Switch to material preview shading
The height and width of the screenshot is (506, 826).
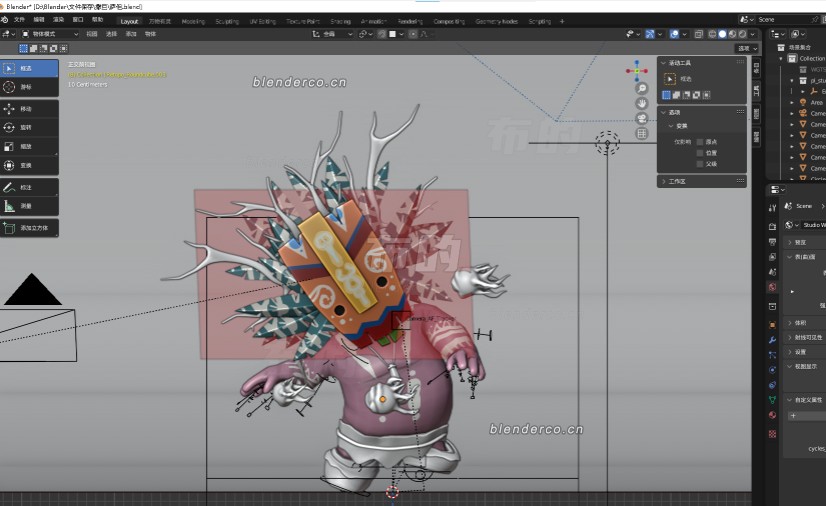click(x=732, y=34)
